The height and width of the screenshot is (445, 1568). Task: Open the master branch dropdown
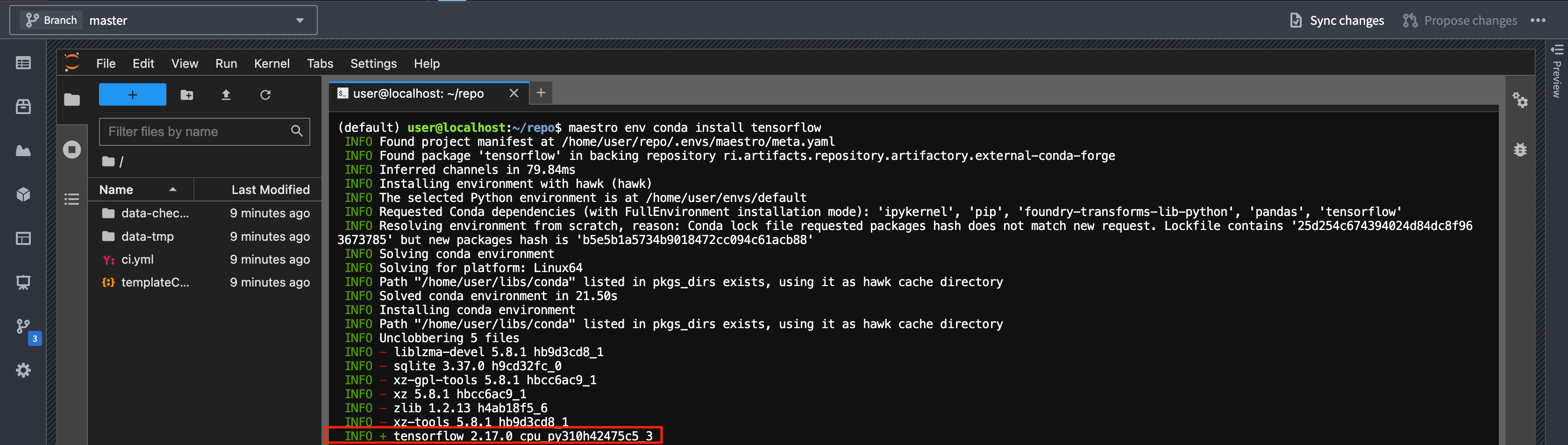click(x=299, y=20)
